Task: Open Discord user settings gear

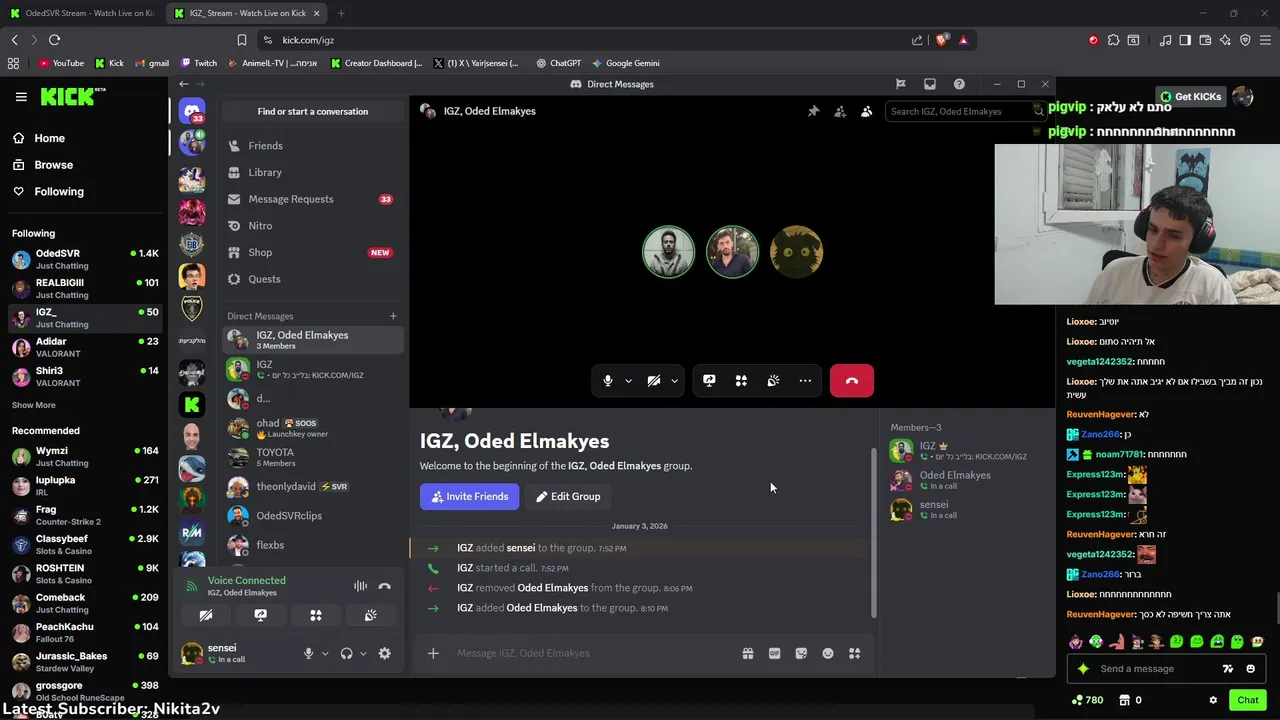Action: tap(385, 653)
